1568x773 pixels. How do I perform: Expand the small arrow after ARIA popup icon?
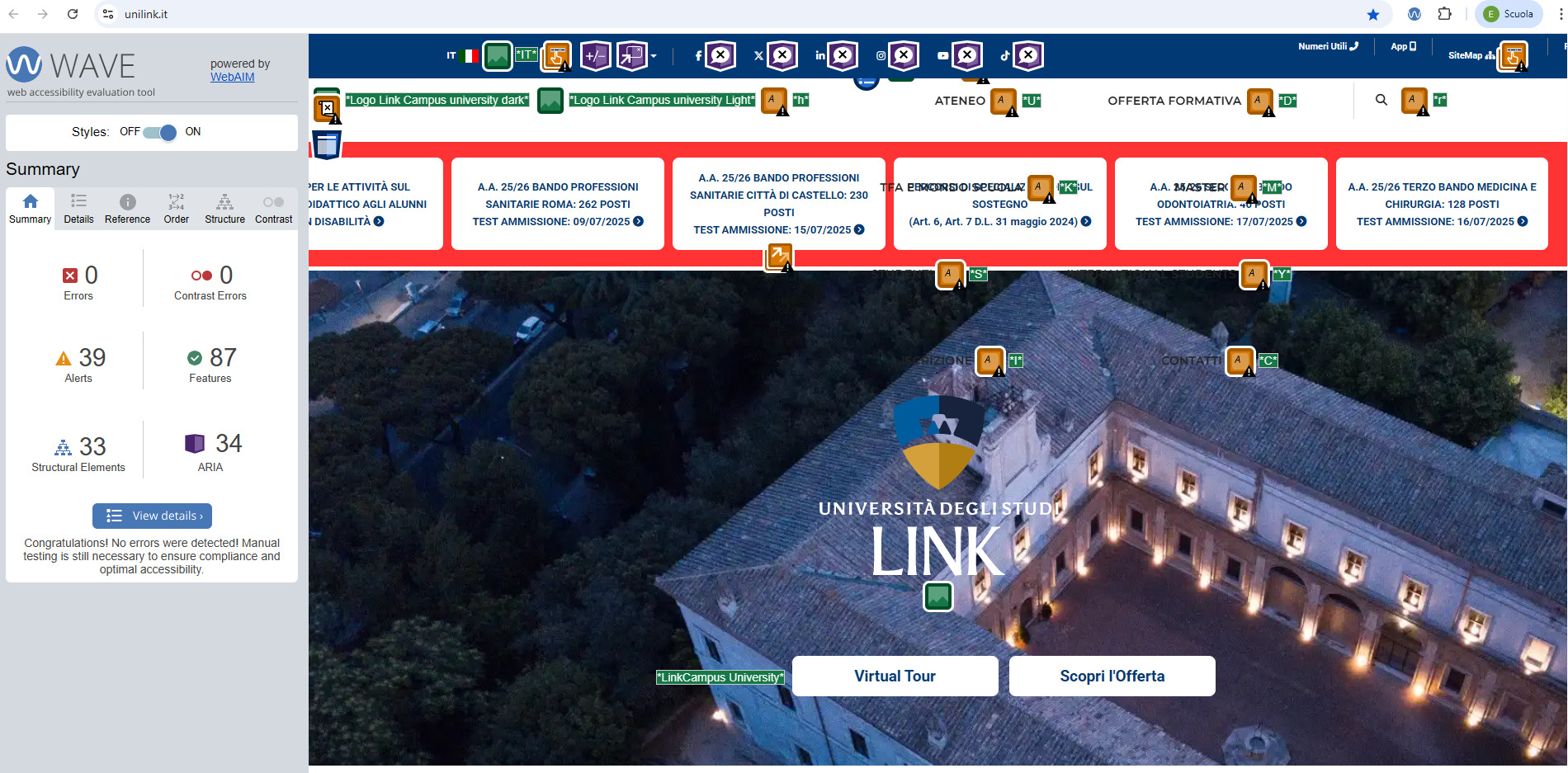pyautogui.click(x=654, y=56)
